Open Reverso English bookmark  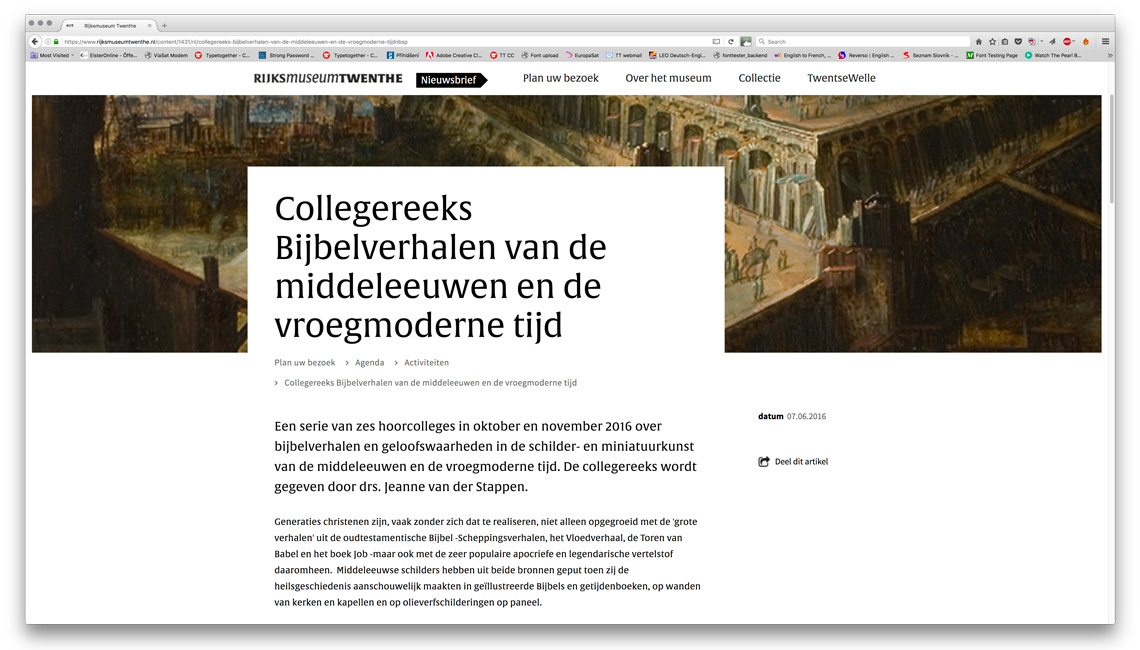(x=867, y=55)
